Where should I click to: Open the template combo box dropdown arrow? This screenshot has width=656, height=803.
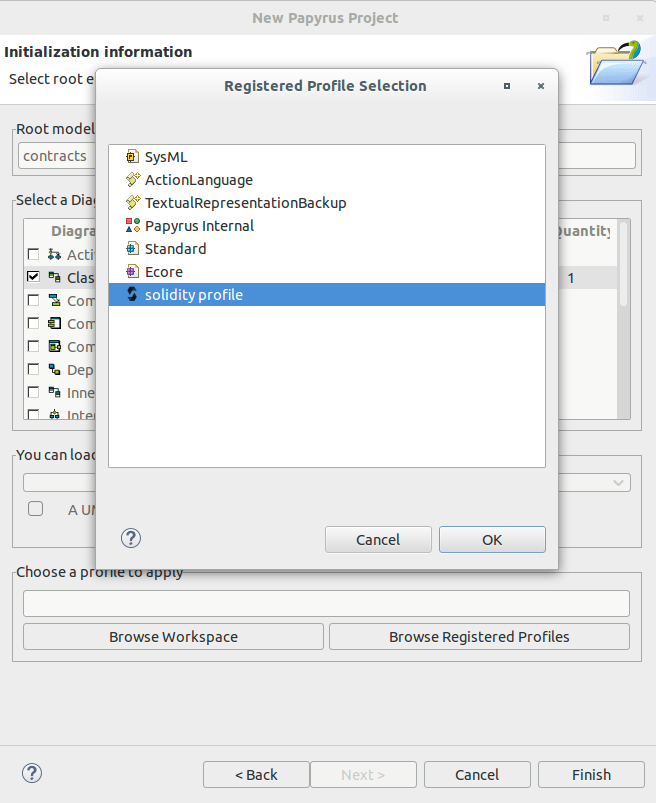tap(618, 482)
